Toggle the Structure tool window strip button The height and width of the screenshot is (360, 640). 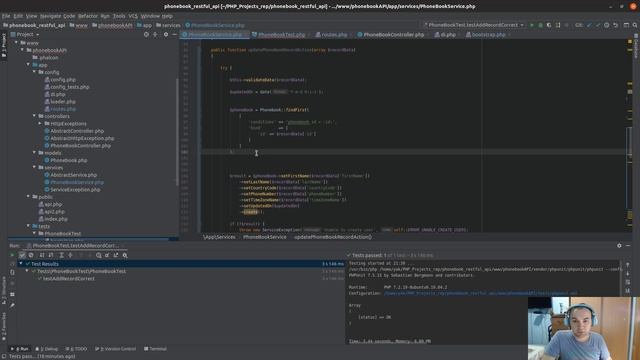coord(4,291)
